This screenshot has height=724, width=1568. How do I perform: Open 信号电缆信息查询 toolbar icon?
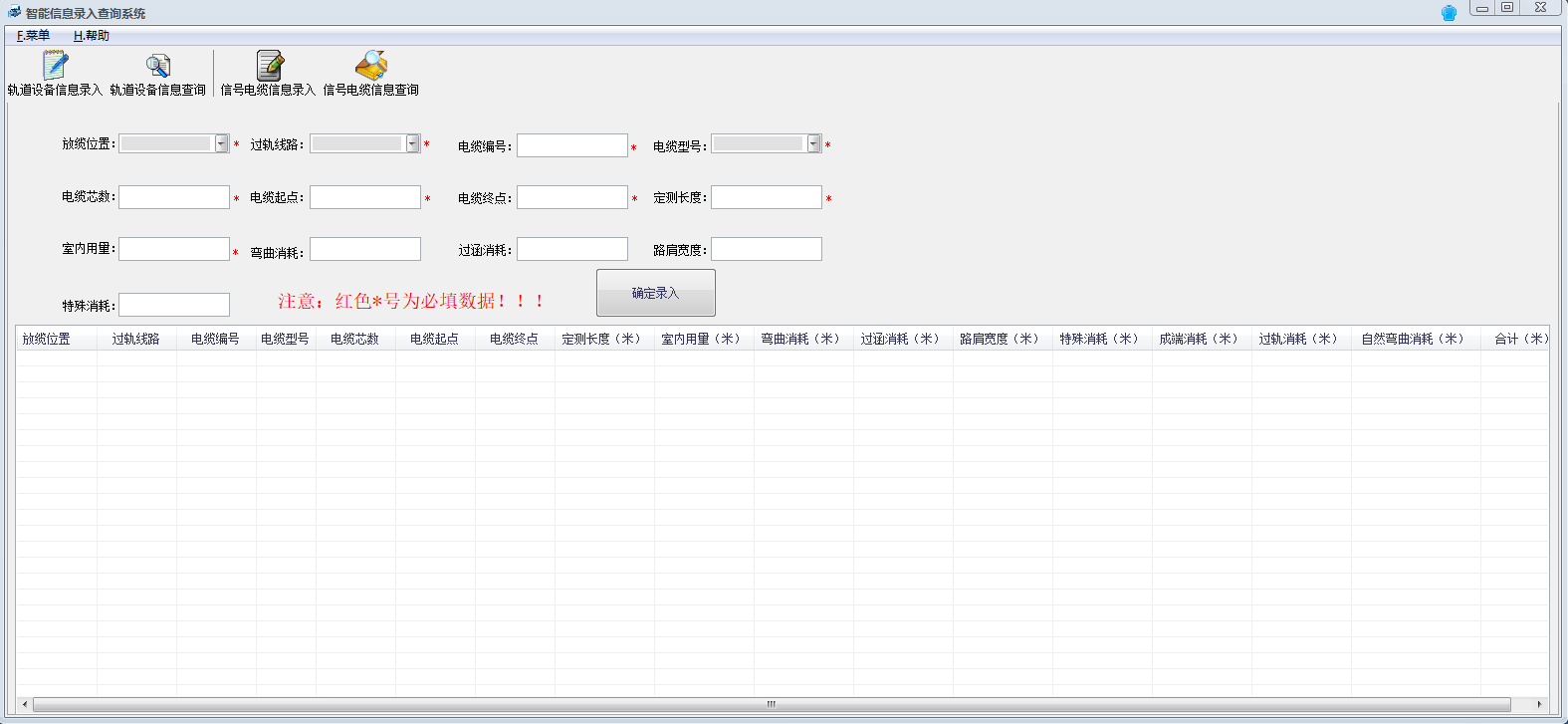(x=371, y=65)
